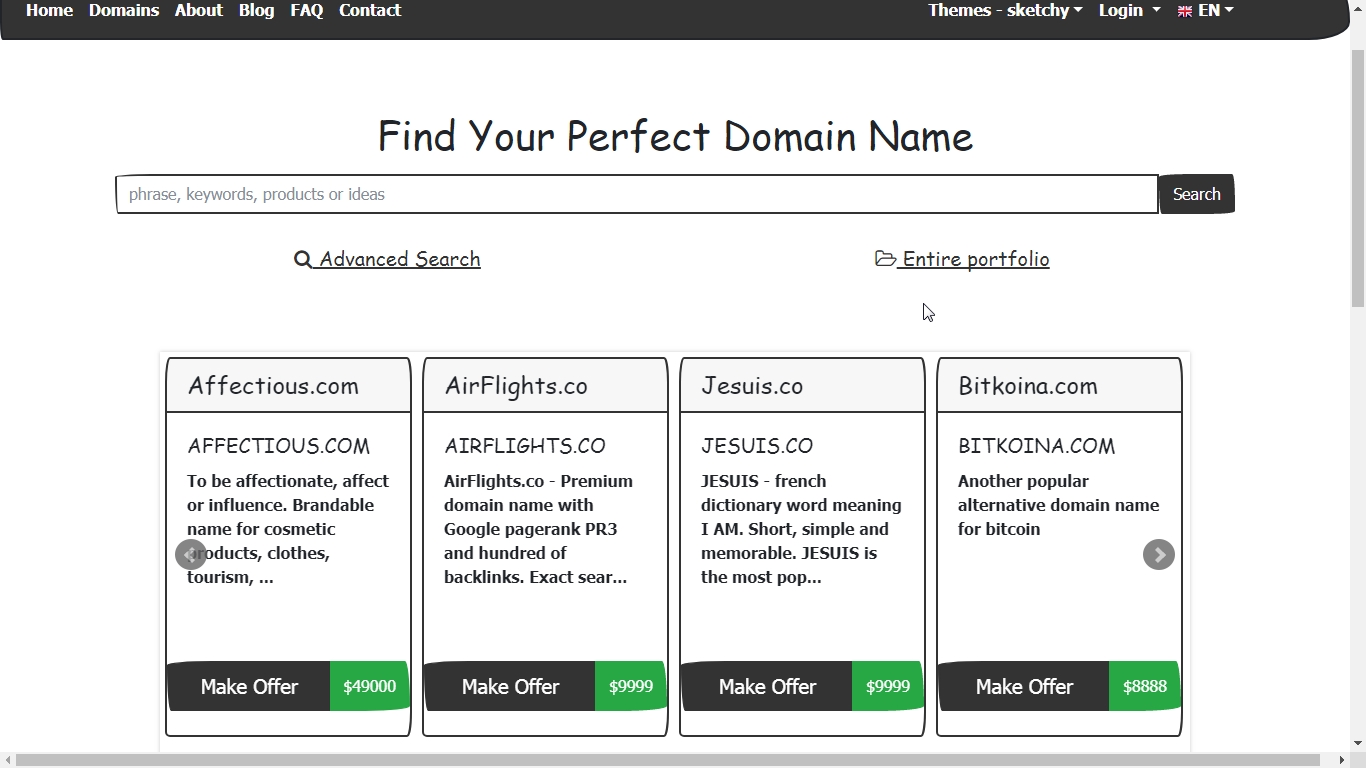Image resolution: width=1366 pixels, height=768 pixels.
Task: Click the AirFlights.co $9999 price badge
Action: [631, 686]
